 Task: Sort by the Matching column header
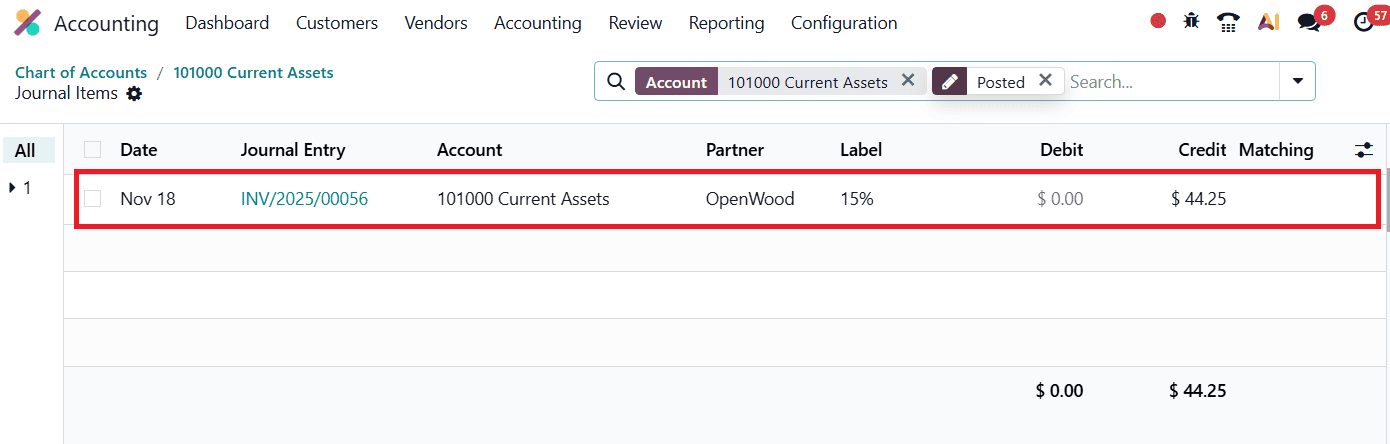[1276, 150]
